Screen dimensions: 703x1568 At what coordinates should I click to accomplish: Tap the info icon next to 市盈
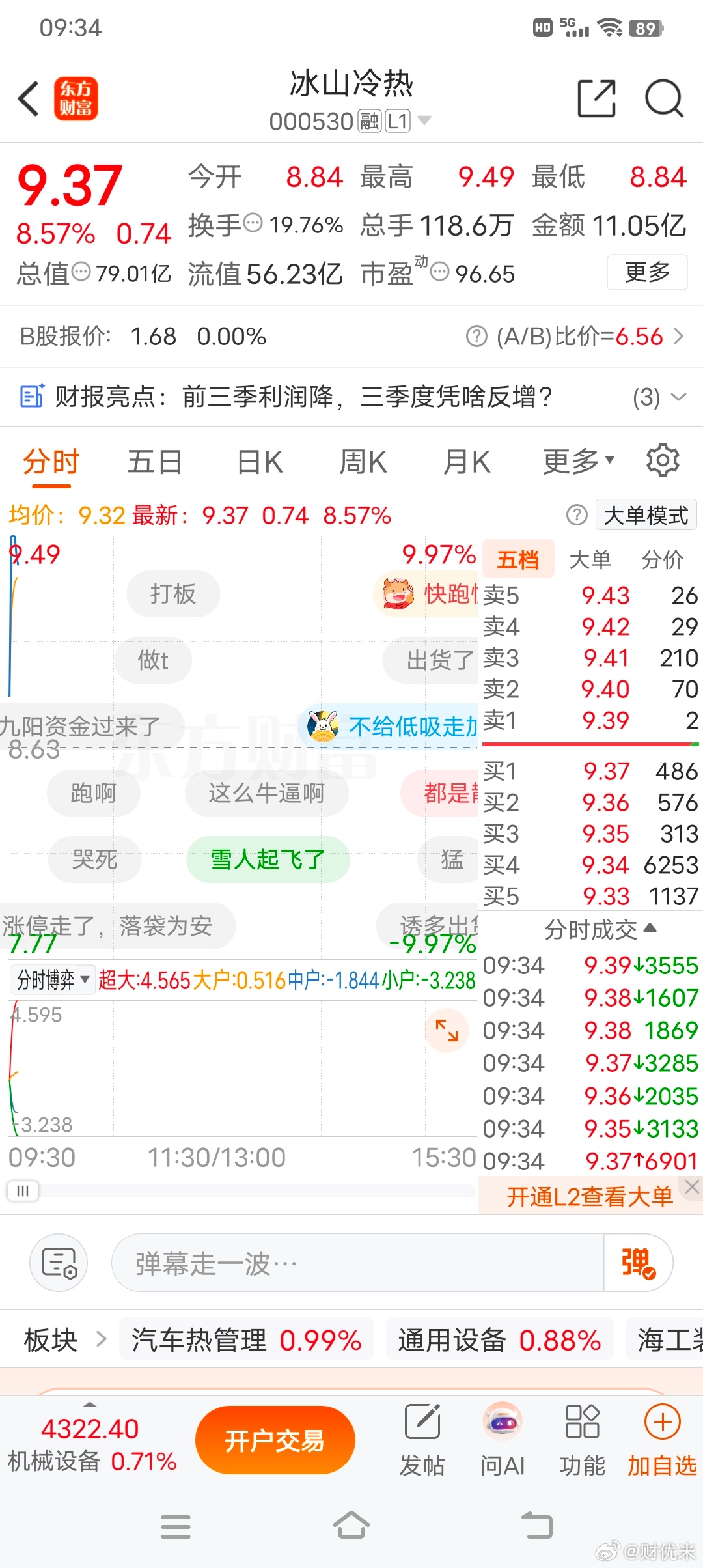[x=440, y=272]
